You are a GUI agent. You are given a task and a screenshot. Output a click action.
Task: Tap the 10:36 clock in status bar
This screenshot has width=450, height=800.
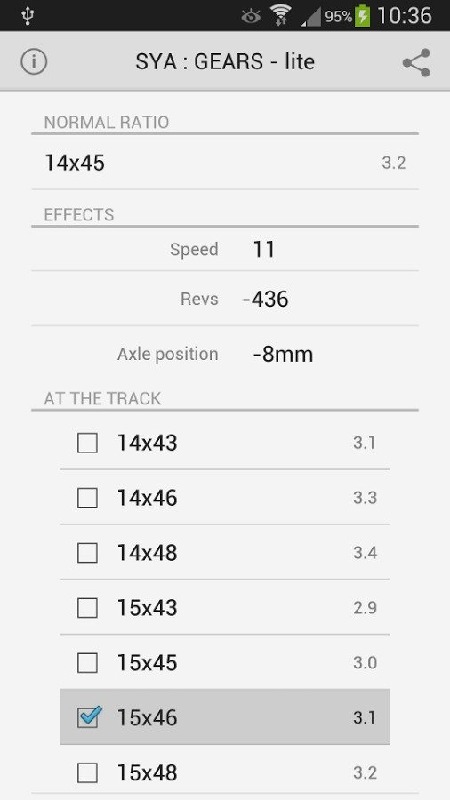pos(404,16)
